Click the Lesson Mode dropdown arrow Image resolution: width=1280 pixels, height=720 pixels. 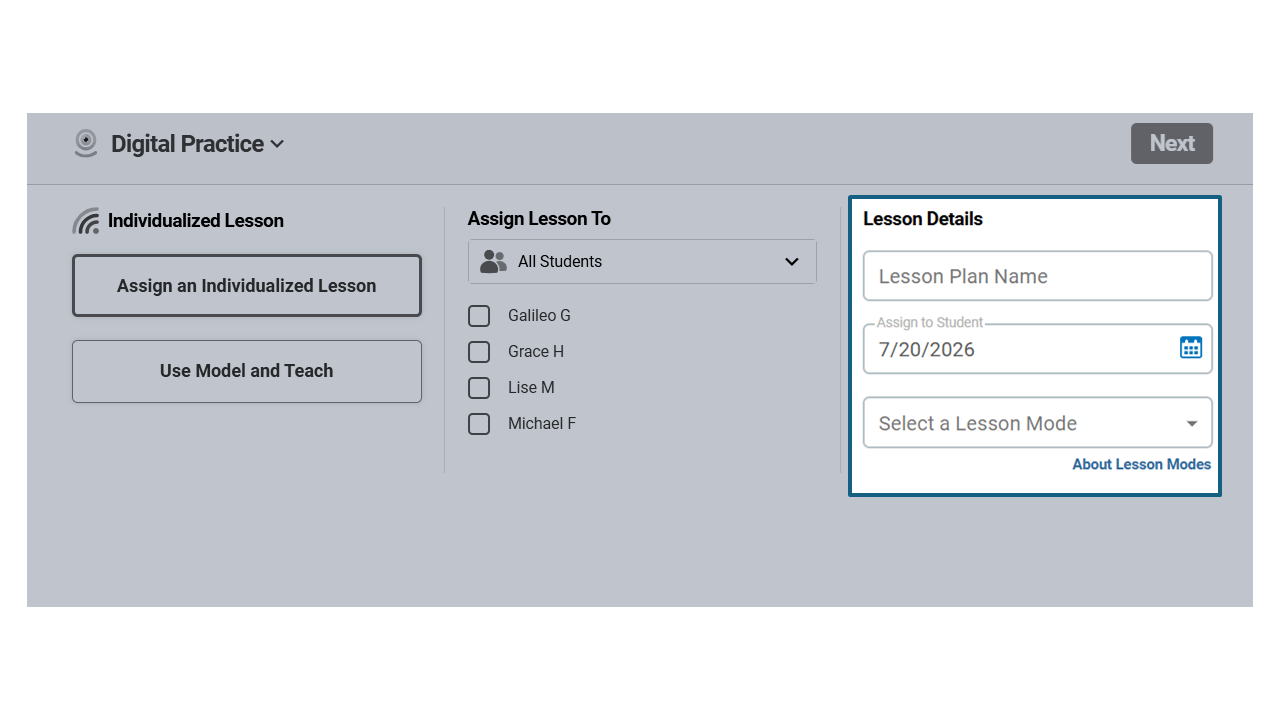[1191, 424]
